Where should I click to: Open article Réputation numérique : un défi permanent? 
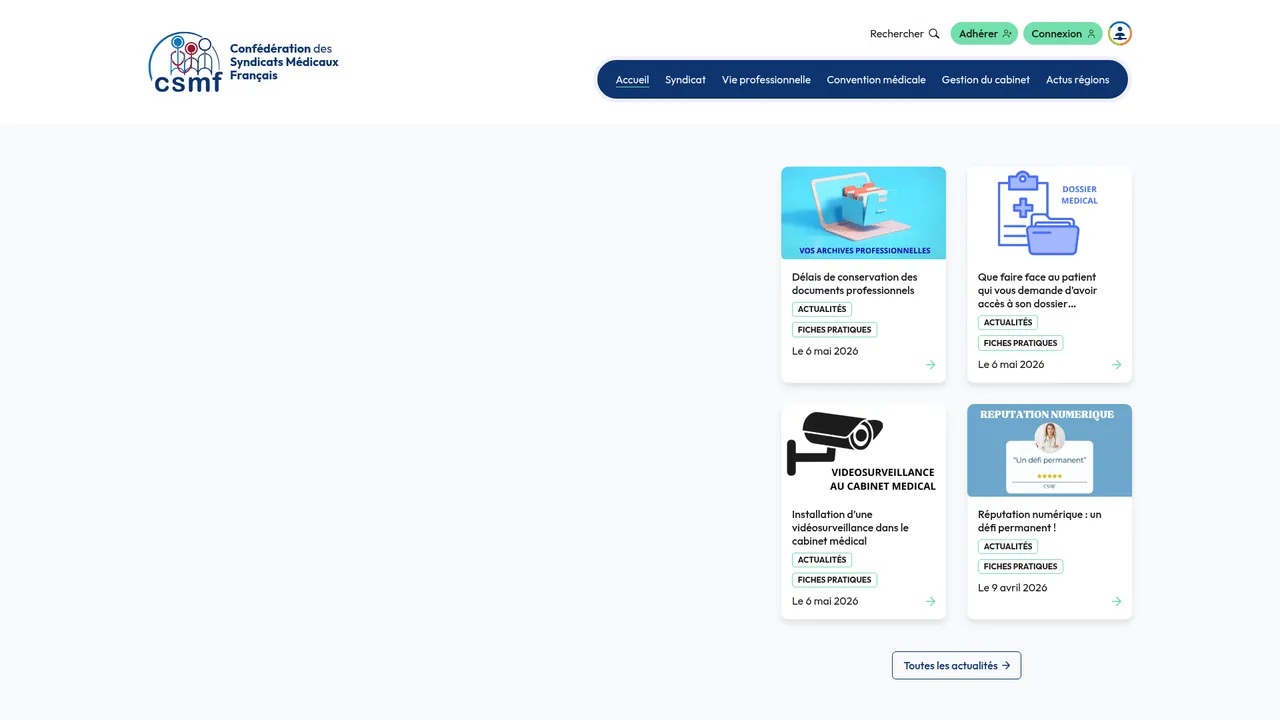tap(1040, 521)
